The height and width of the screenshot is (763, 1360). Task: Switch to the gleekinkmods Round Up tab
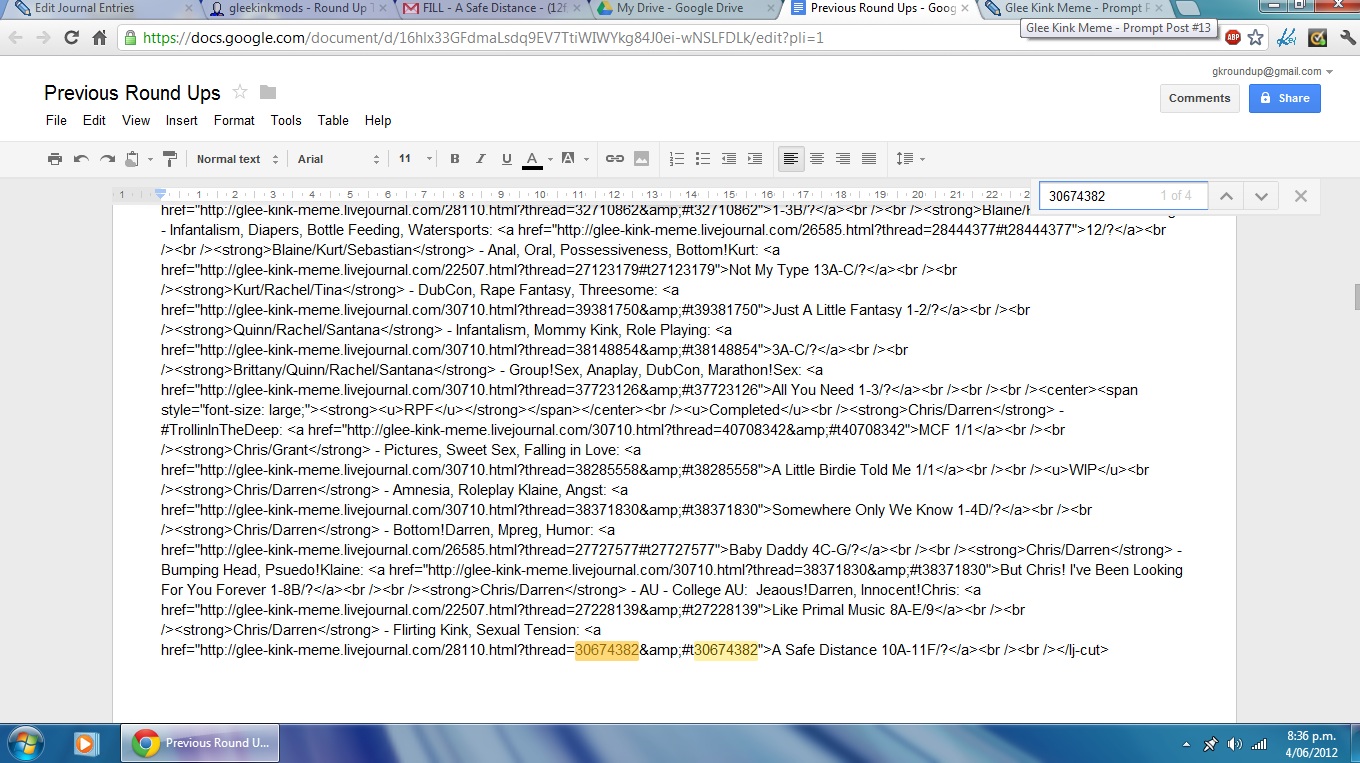(297, 8)
